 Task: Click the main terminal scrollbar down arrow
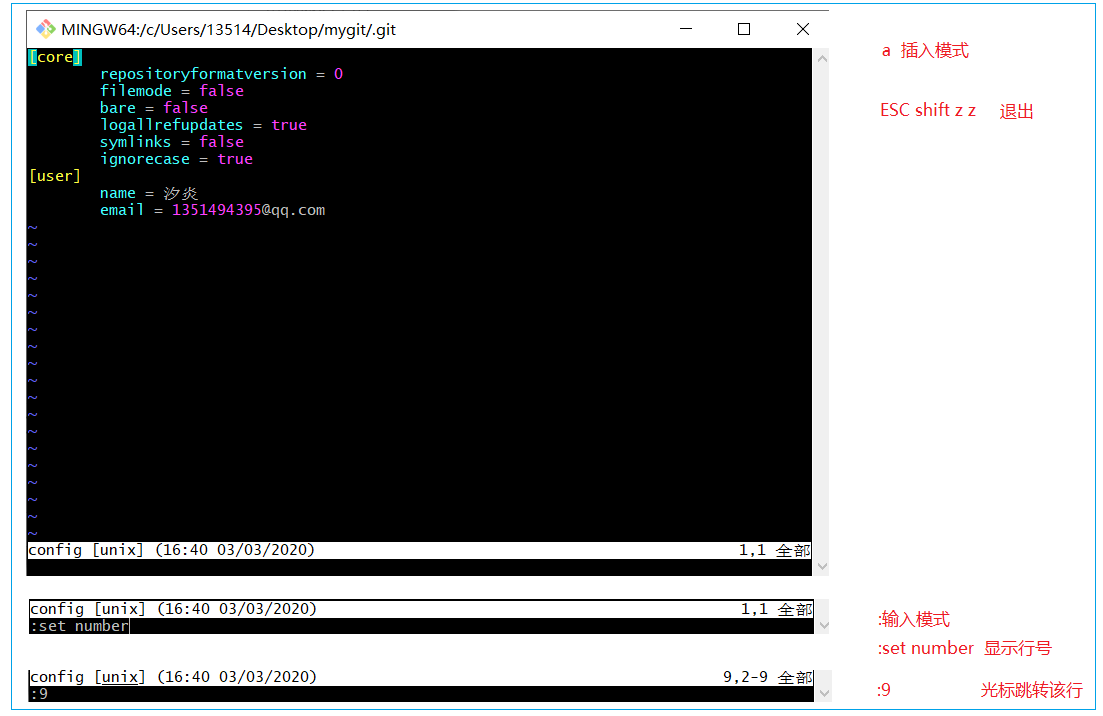tap(822, 566)
